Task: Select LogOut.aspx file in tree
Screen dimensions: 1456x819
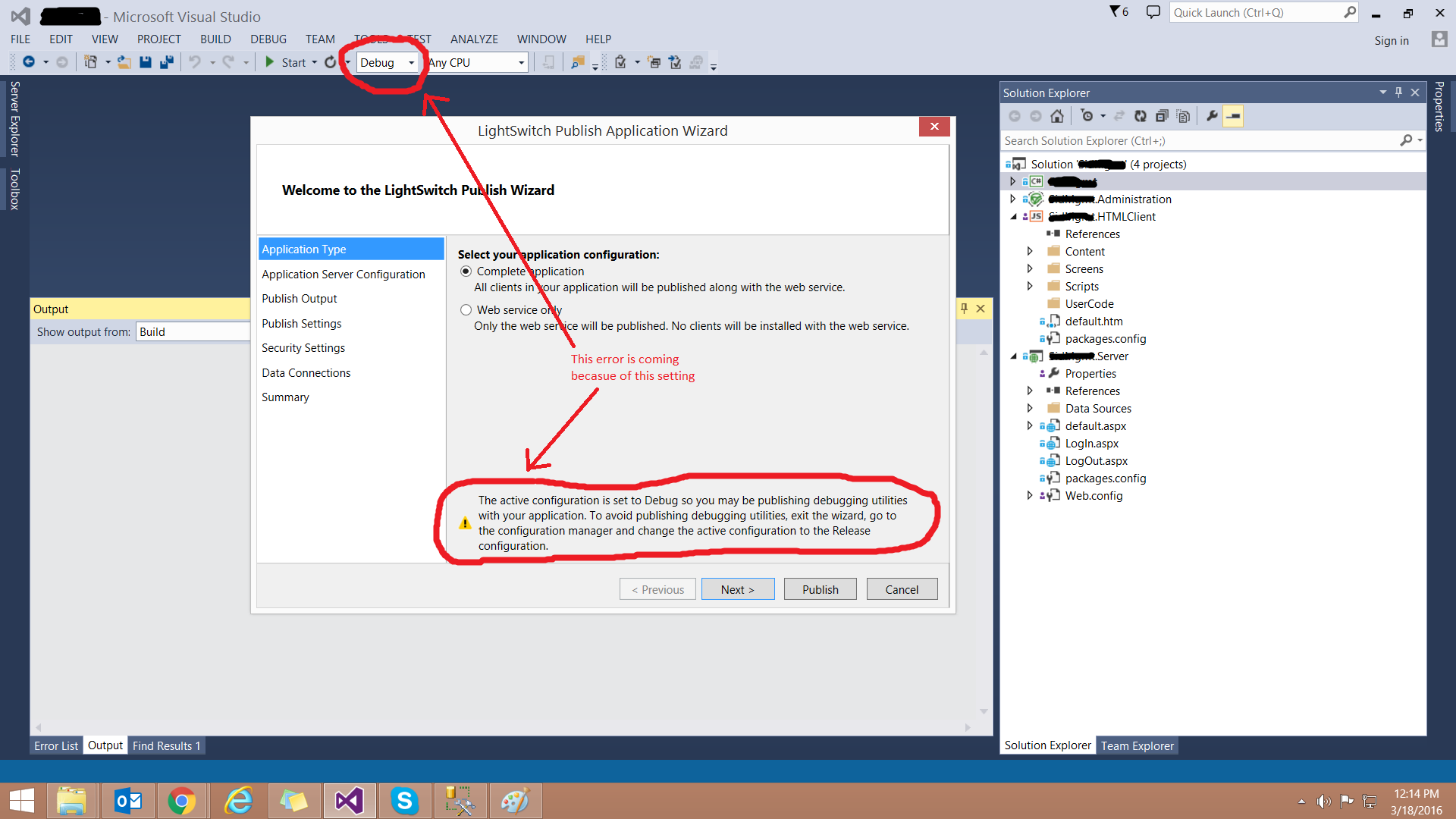Action: tap(1096, 460)
